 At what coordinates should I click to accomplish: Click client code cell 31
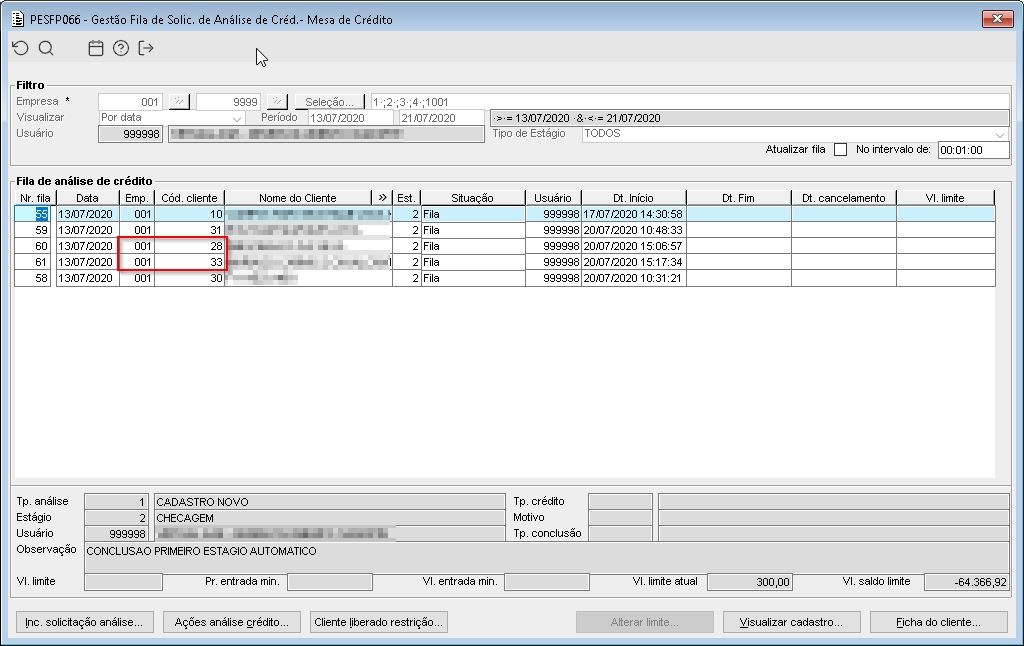(x=189, y=230)
